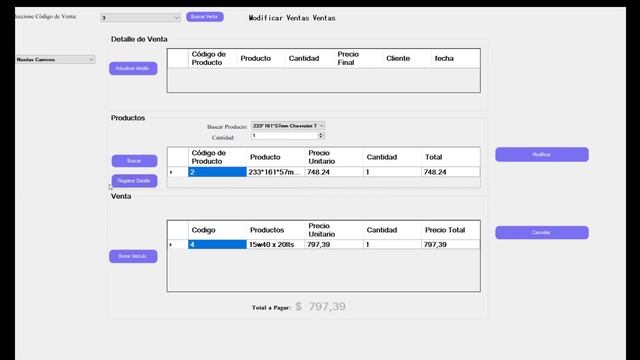Screen dimensions: 640x360
Task: Click the Buscar Venta button
Action: click(x=205, y=17)
